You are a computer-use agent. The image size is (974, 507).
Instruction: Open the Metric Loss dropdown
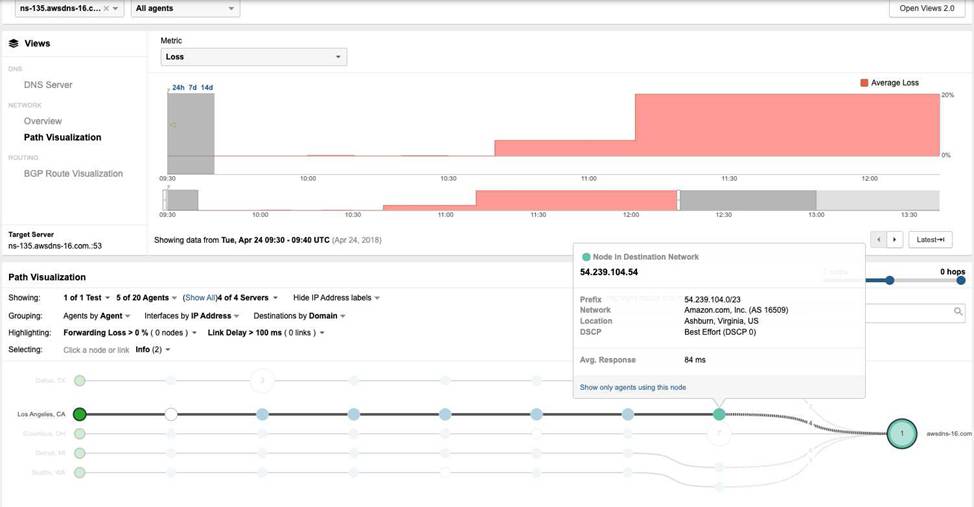pos(254,57)
